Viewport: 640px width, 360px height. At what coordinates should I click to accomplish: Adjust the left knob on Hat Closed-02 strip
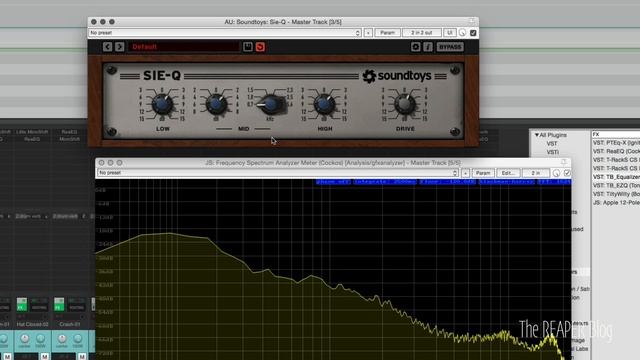point(24,338)
